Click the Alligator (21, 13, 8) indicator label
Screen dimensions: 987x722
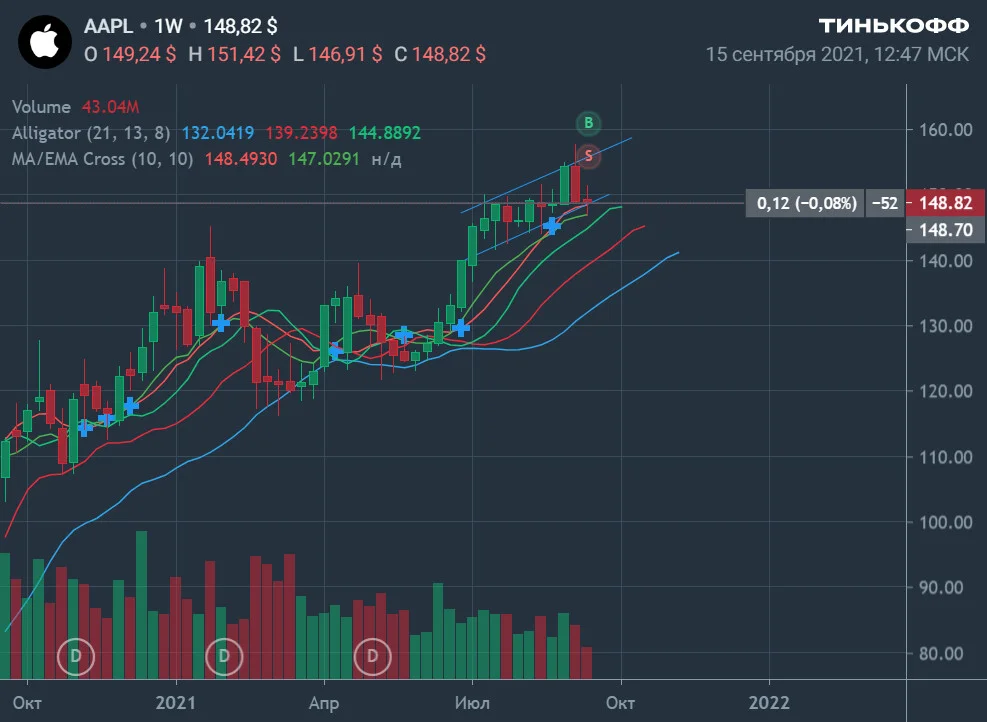(91, 133)
